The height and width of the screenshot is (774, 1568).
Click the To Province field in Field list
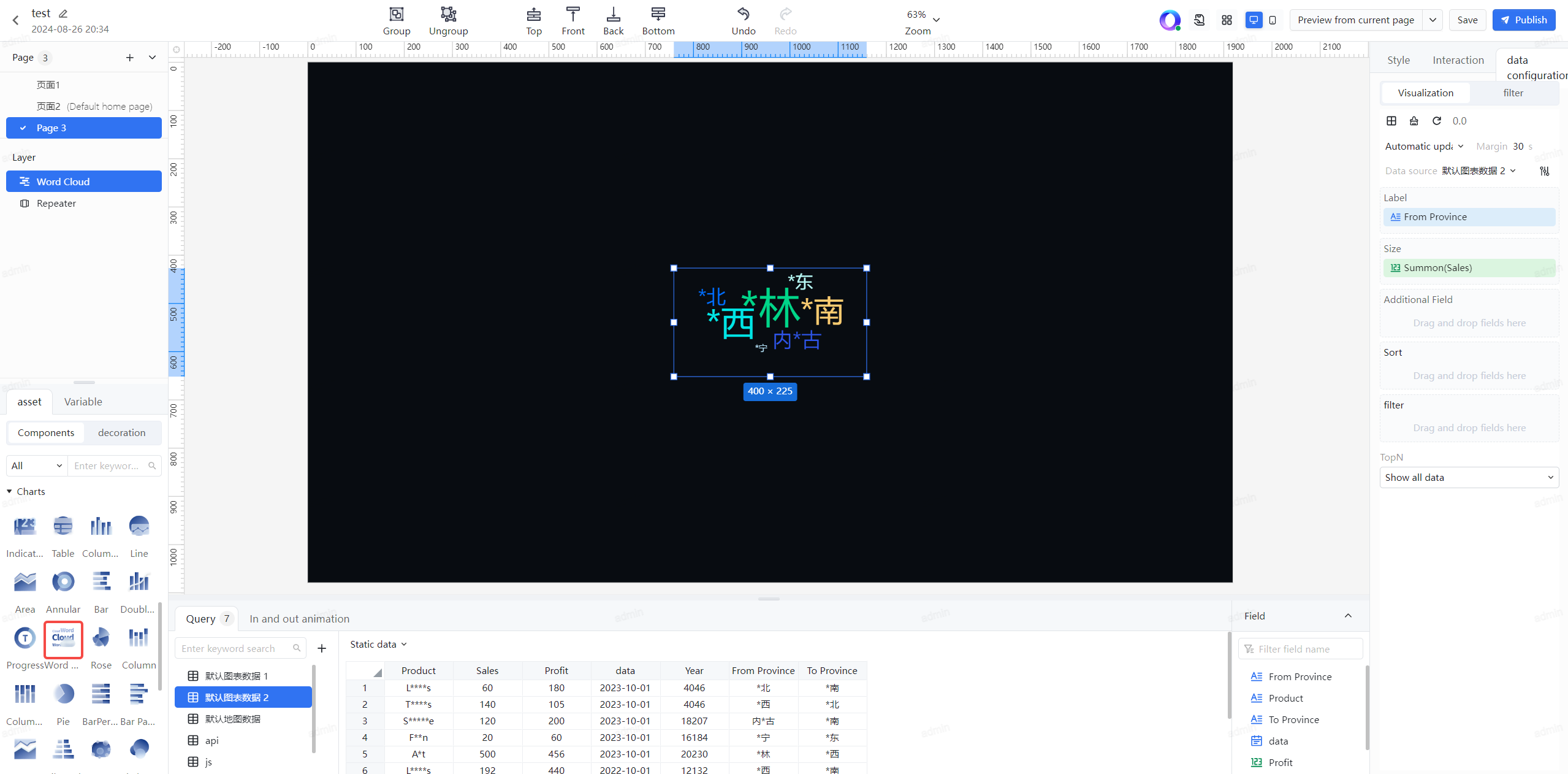pos(1293,719)
